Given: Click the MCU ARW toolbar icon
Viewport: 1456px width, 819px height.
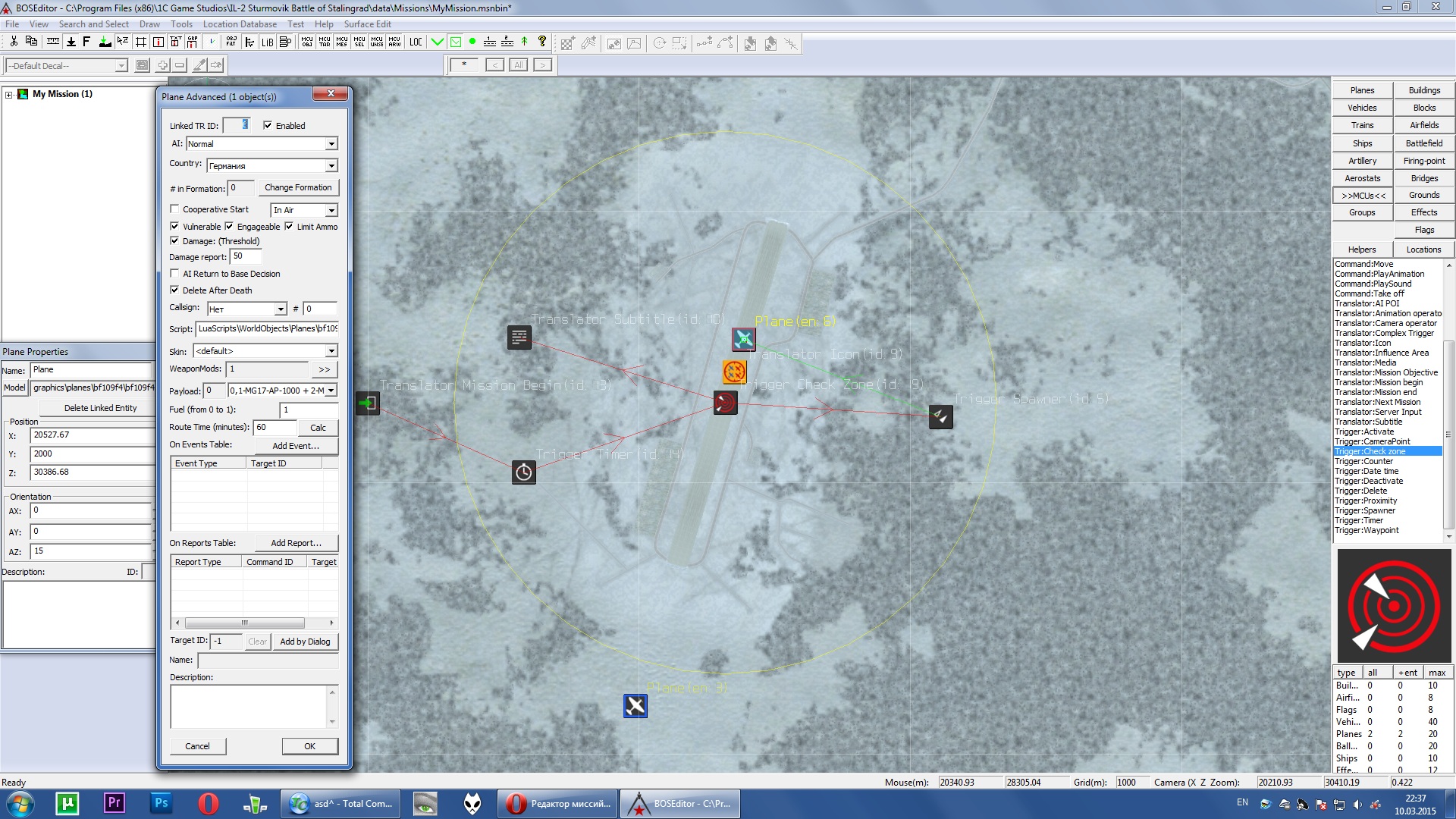Looking at the screenshot, I should (394, 42).
